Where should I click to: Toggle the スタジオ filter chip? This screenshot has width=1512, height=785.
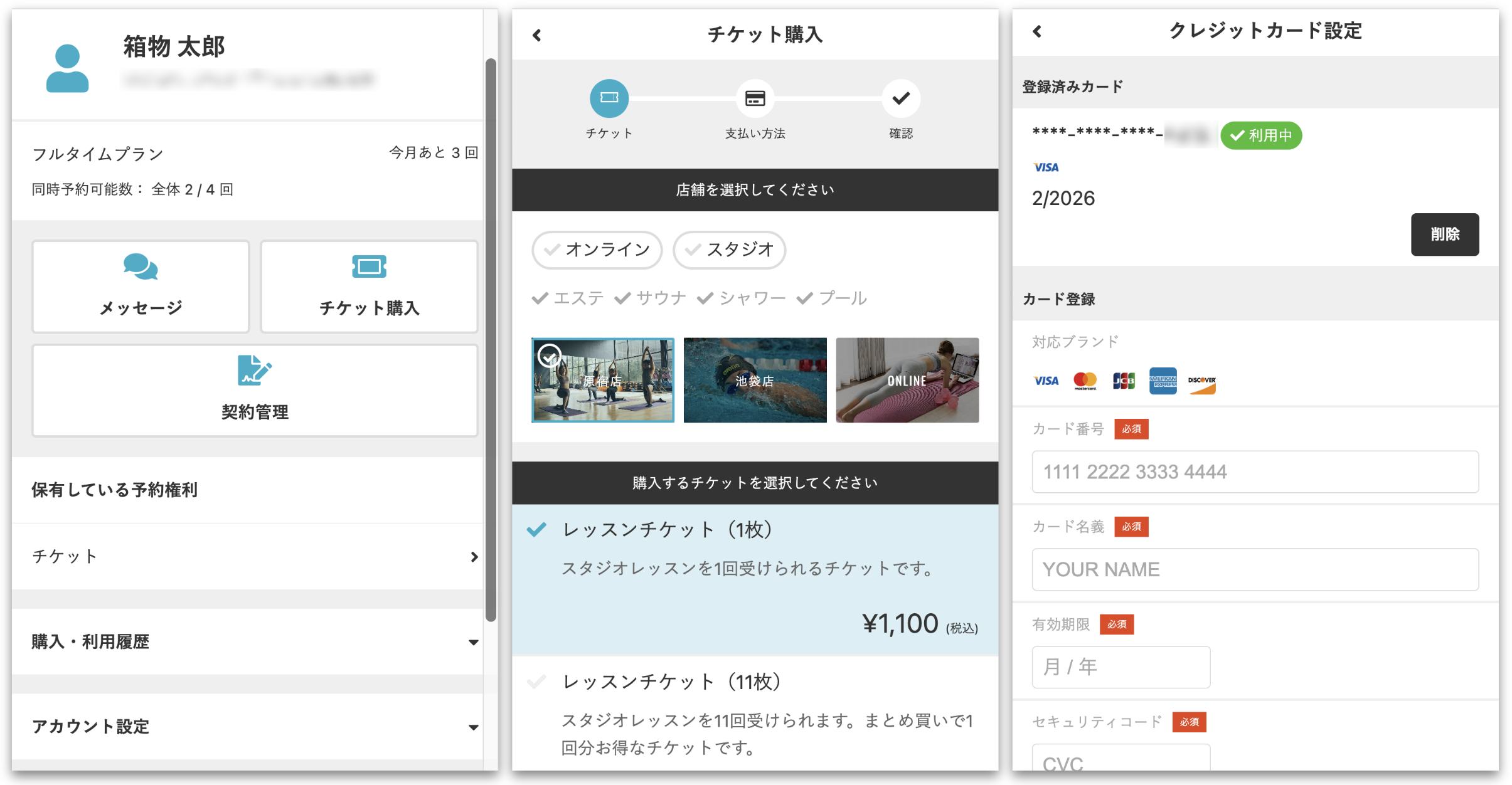point(729,250)
